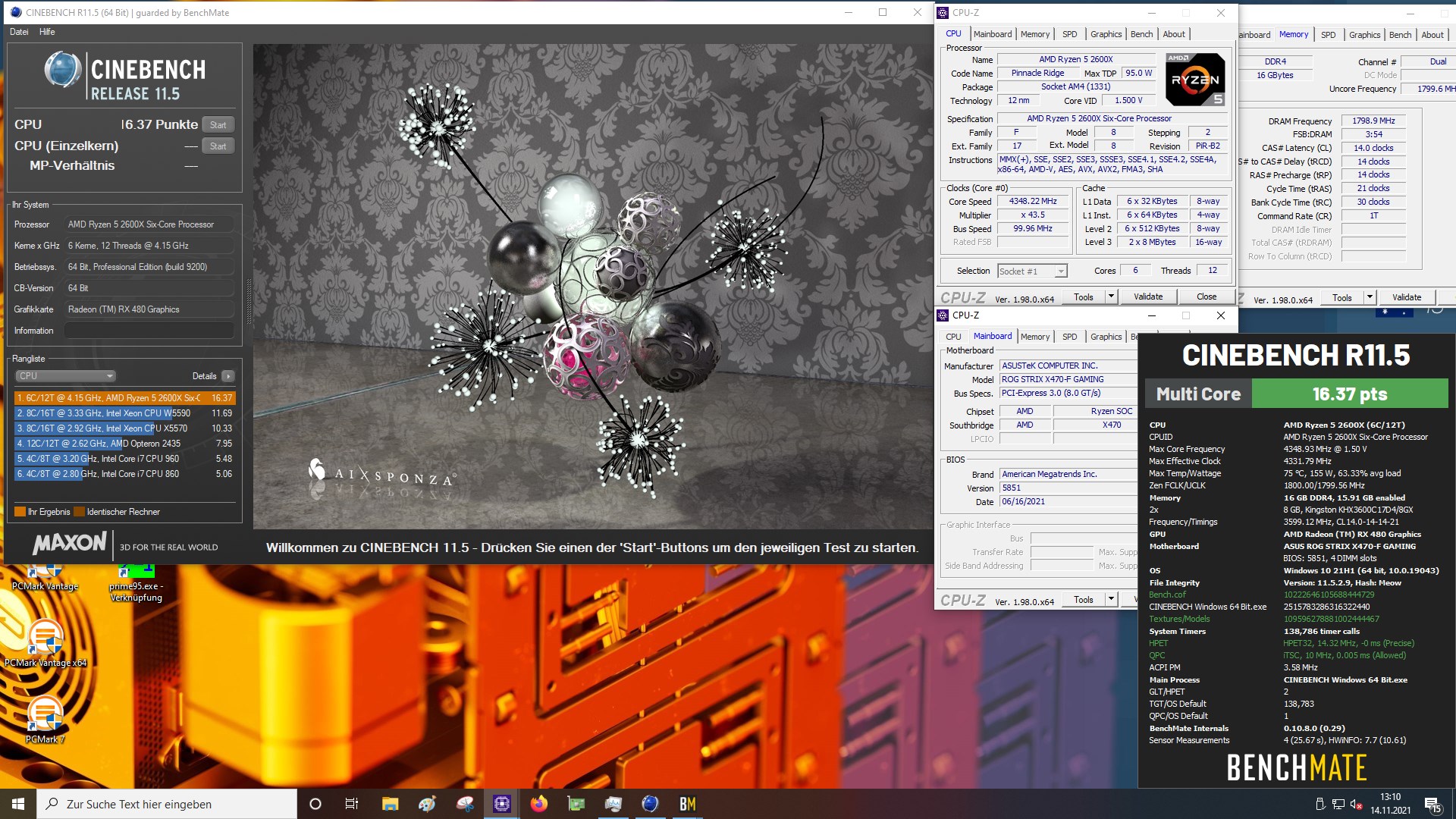Start the CPU multi-core benchmark
Screen dimensions: 1456x819
218,125
